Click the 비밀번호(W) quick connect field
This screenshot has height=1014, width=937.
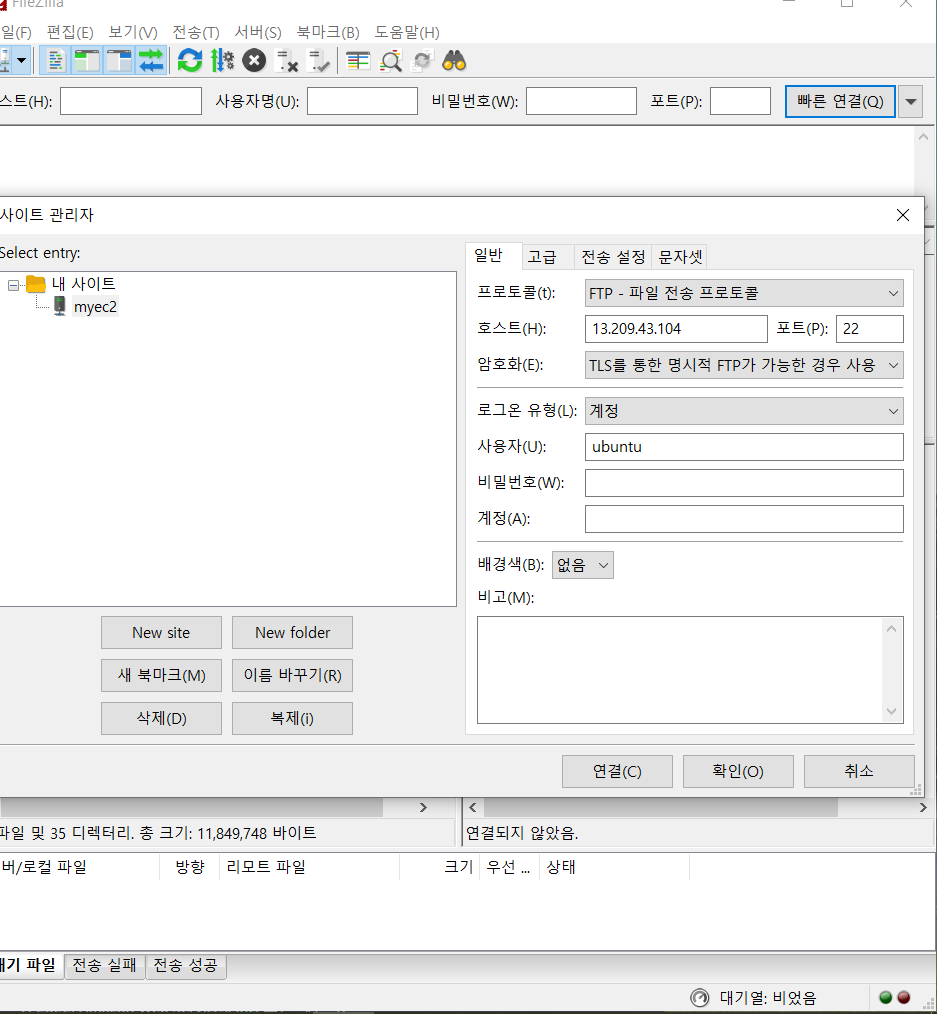581,102
